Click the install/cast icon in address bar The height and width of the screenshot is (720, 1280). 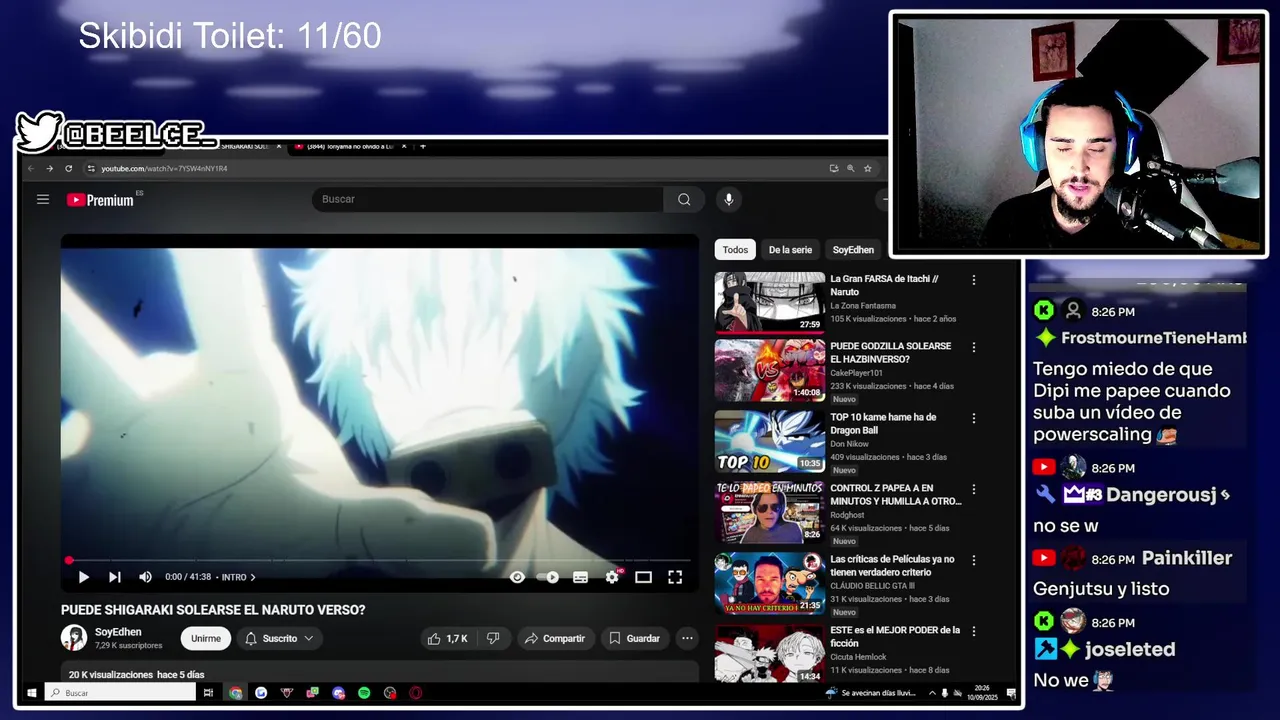click(834, 168)
